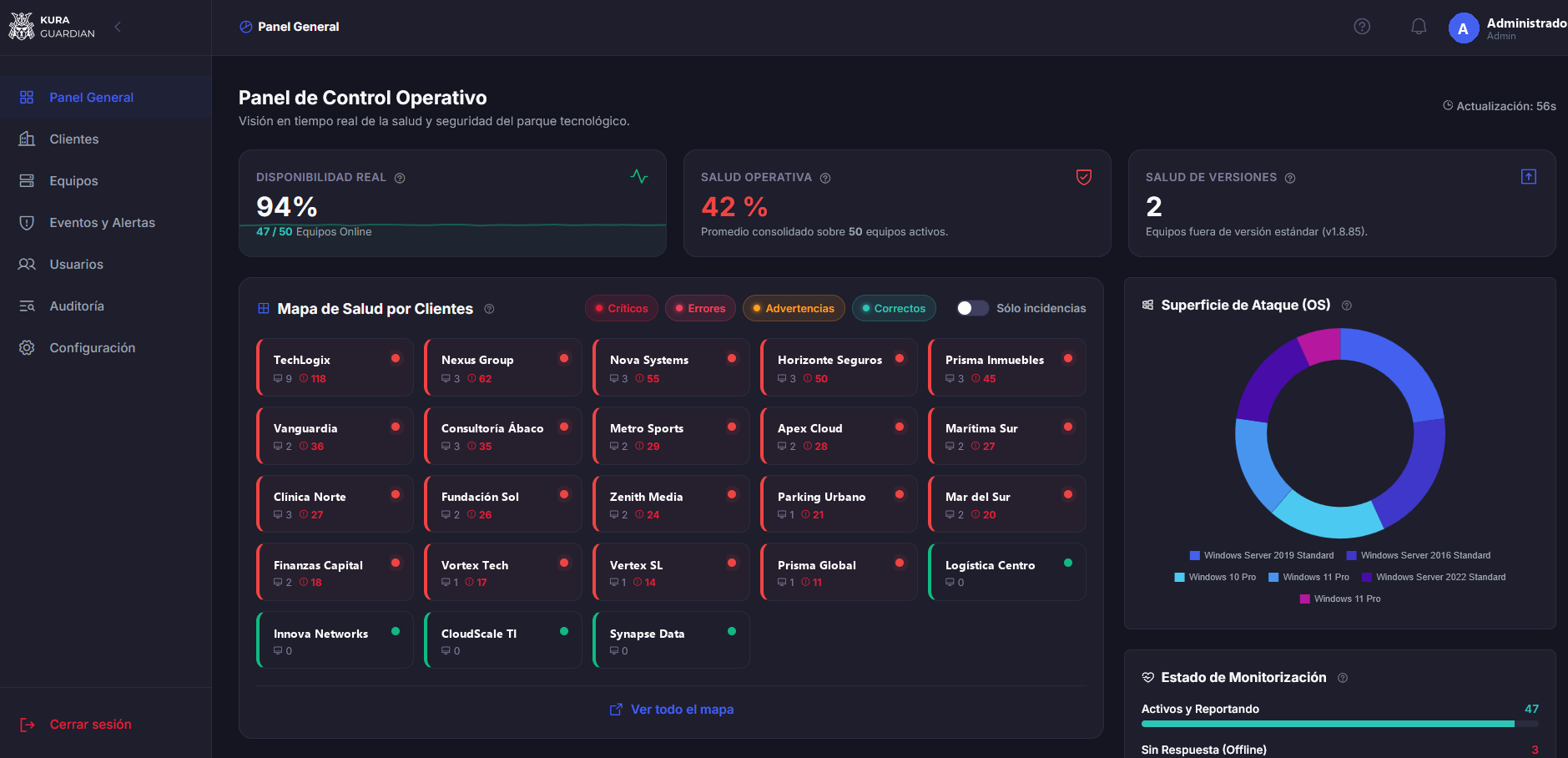This screenshot has height=758, width=1568.
Task: Click the Actualización clock icon
Action: (1448, 106)
